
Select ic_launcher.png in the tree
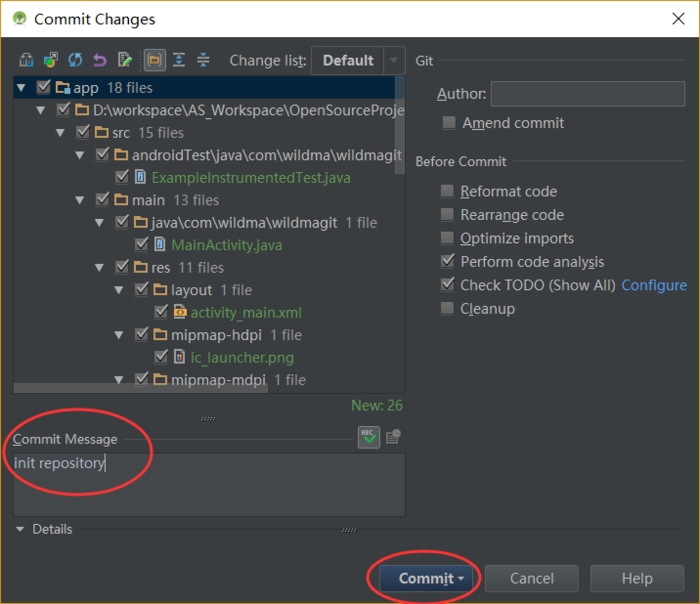click(x=242, y=358)
